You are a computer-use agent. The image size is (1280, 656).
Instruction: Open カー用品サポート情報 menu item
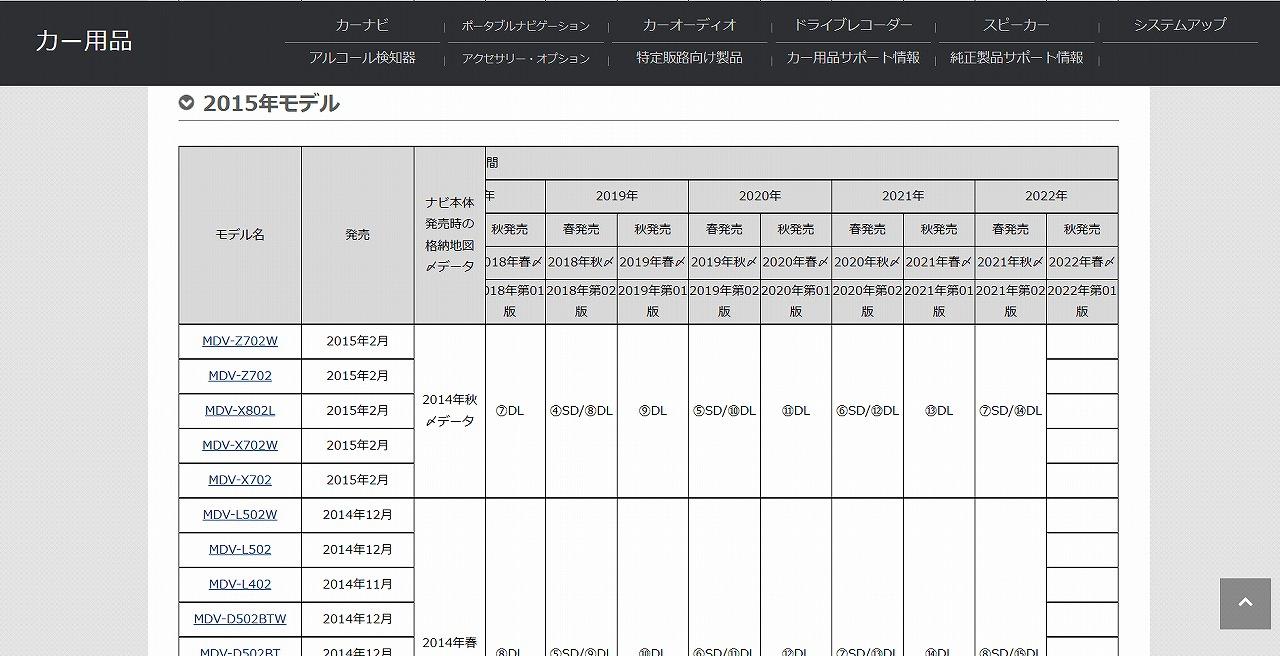pos(853,58)
